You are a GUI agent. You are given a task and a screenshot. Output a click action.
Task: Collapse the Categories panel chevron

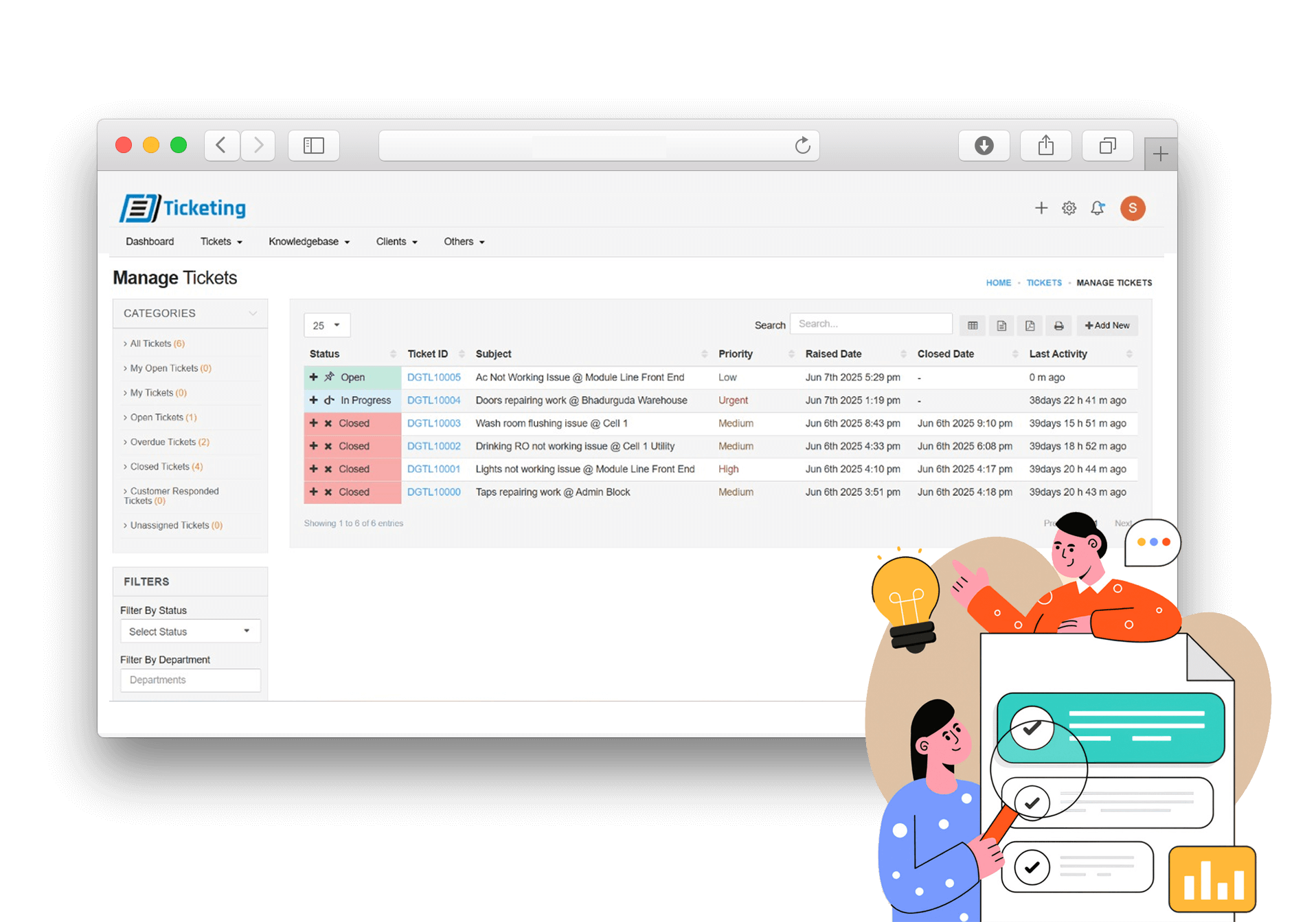coord(253,313)
